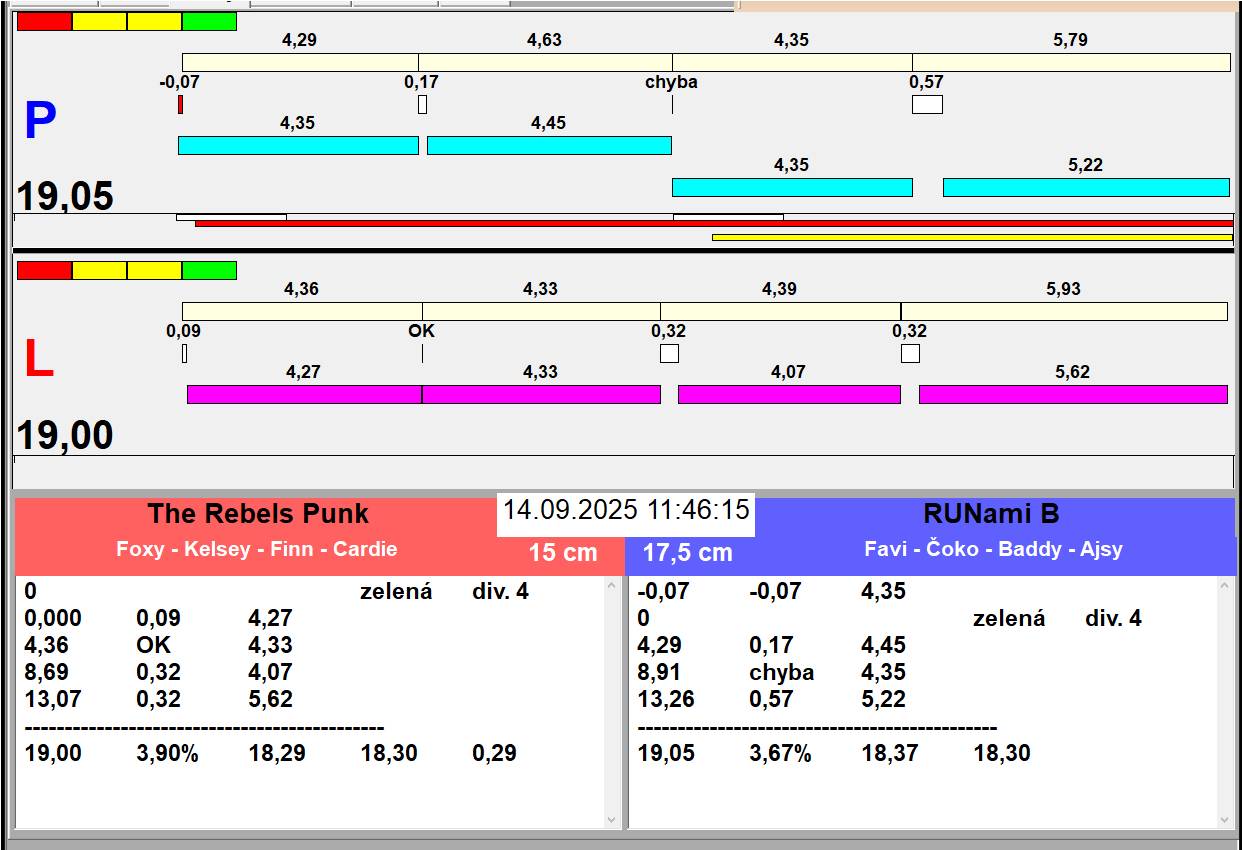The width and height of the screenshot is (1242, 850).
Task: Click the cream 5,93 segment bar in lane L
Action: [1063, 311]
